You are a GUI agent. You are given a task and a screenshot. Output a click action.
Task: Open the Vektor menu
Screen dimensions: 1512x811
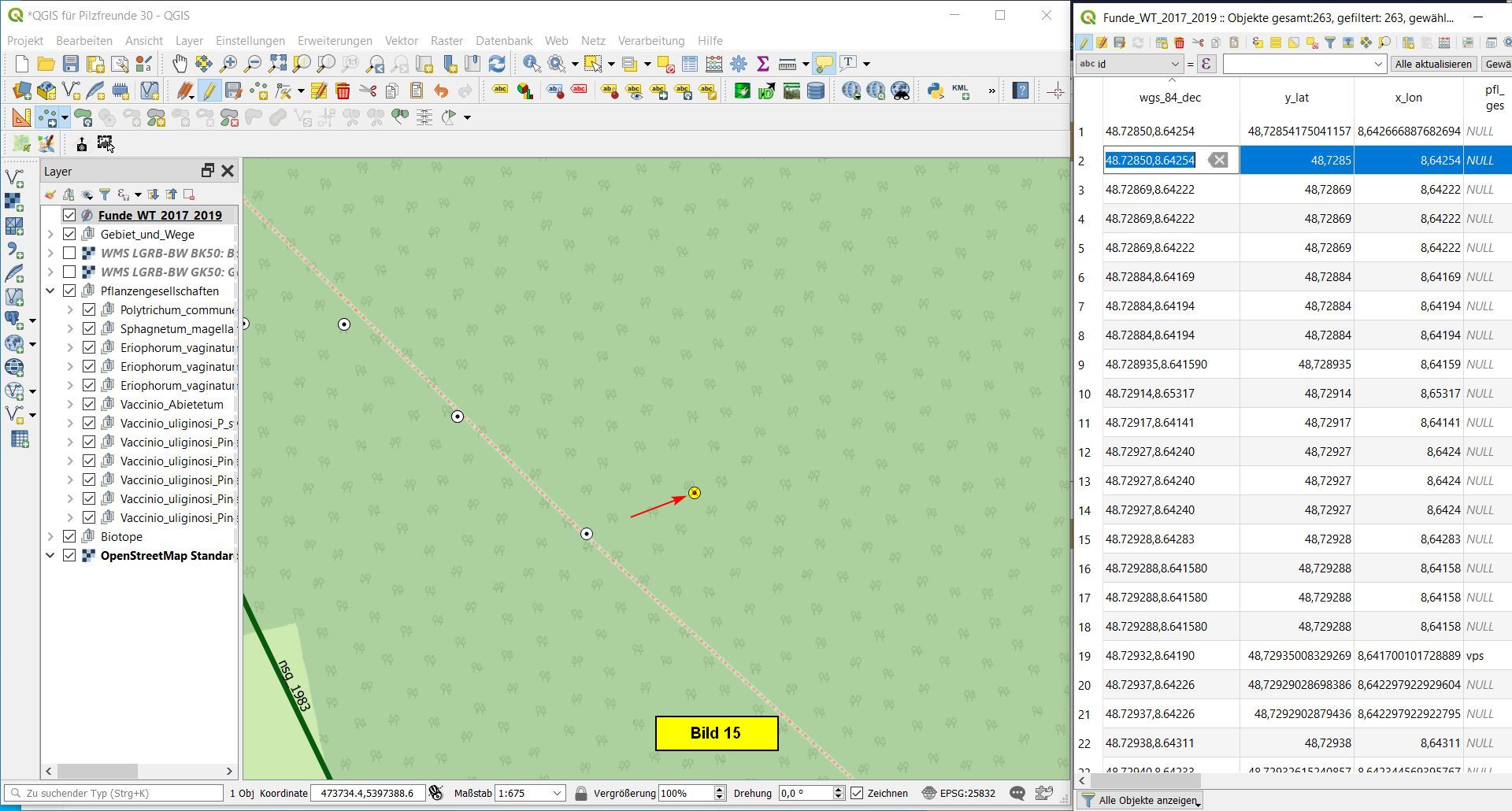(x=401, y=40)
